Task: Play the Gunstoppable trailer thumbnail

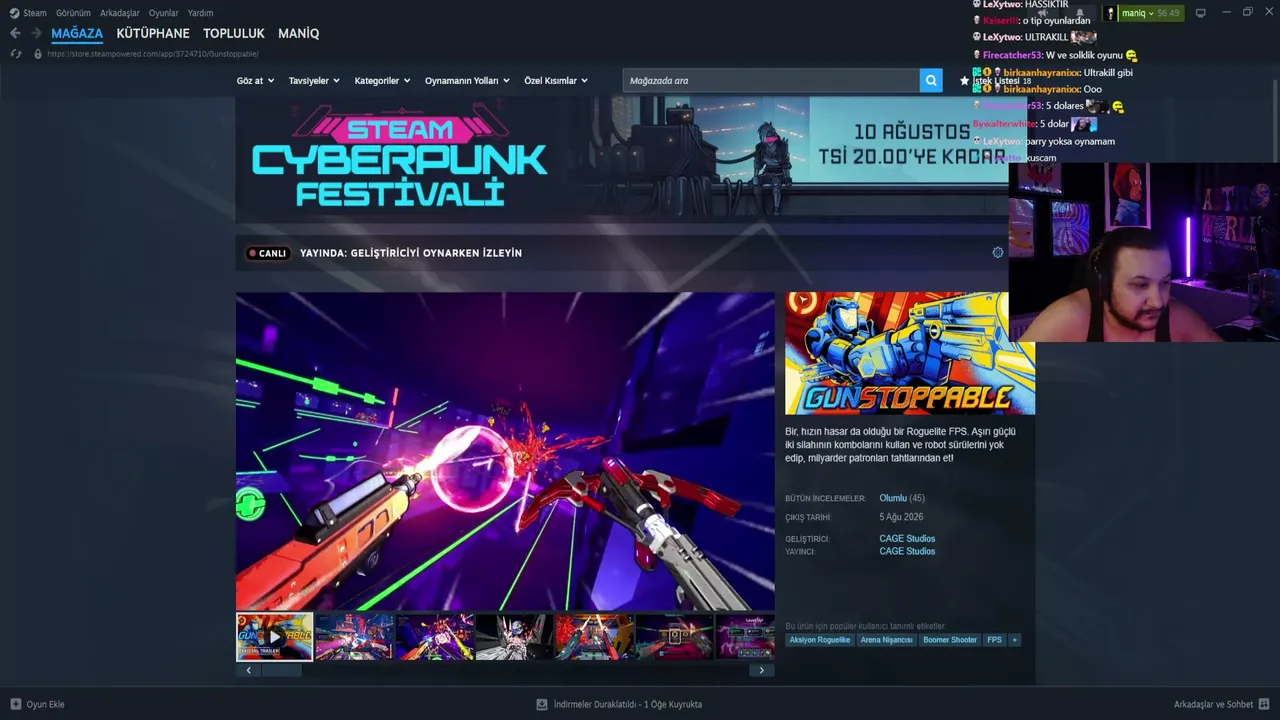Action: pos(274,637)
